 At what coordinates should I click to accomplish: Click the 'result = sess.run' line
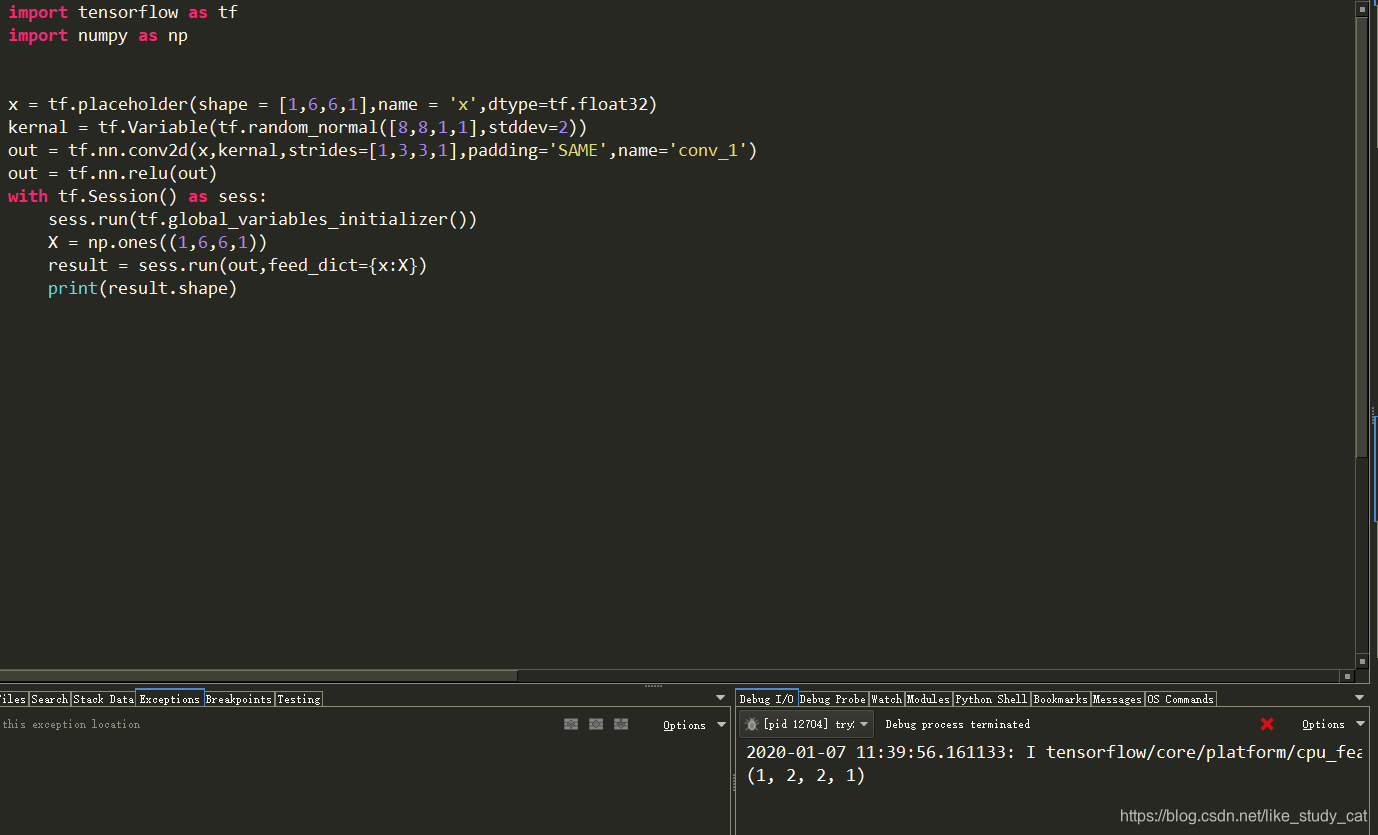238,265
